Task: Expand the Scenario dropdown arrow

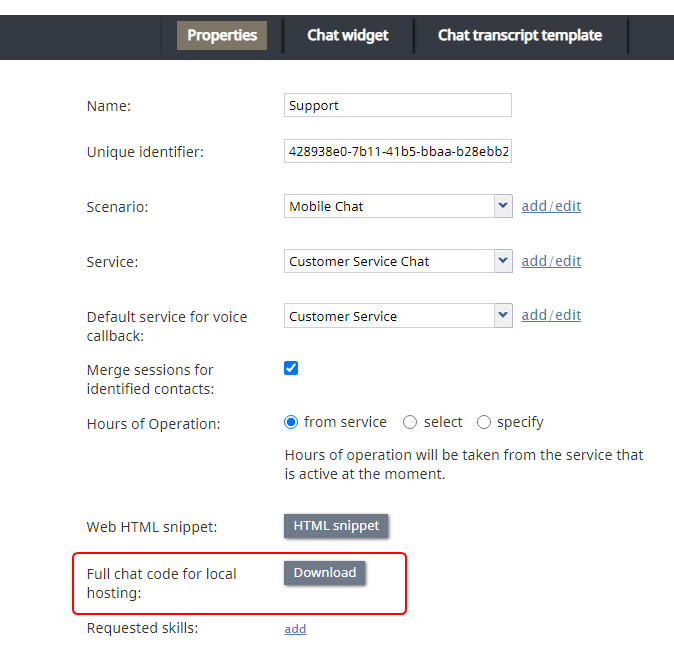Action: click(x=503, y=206)
